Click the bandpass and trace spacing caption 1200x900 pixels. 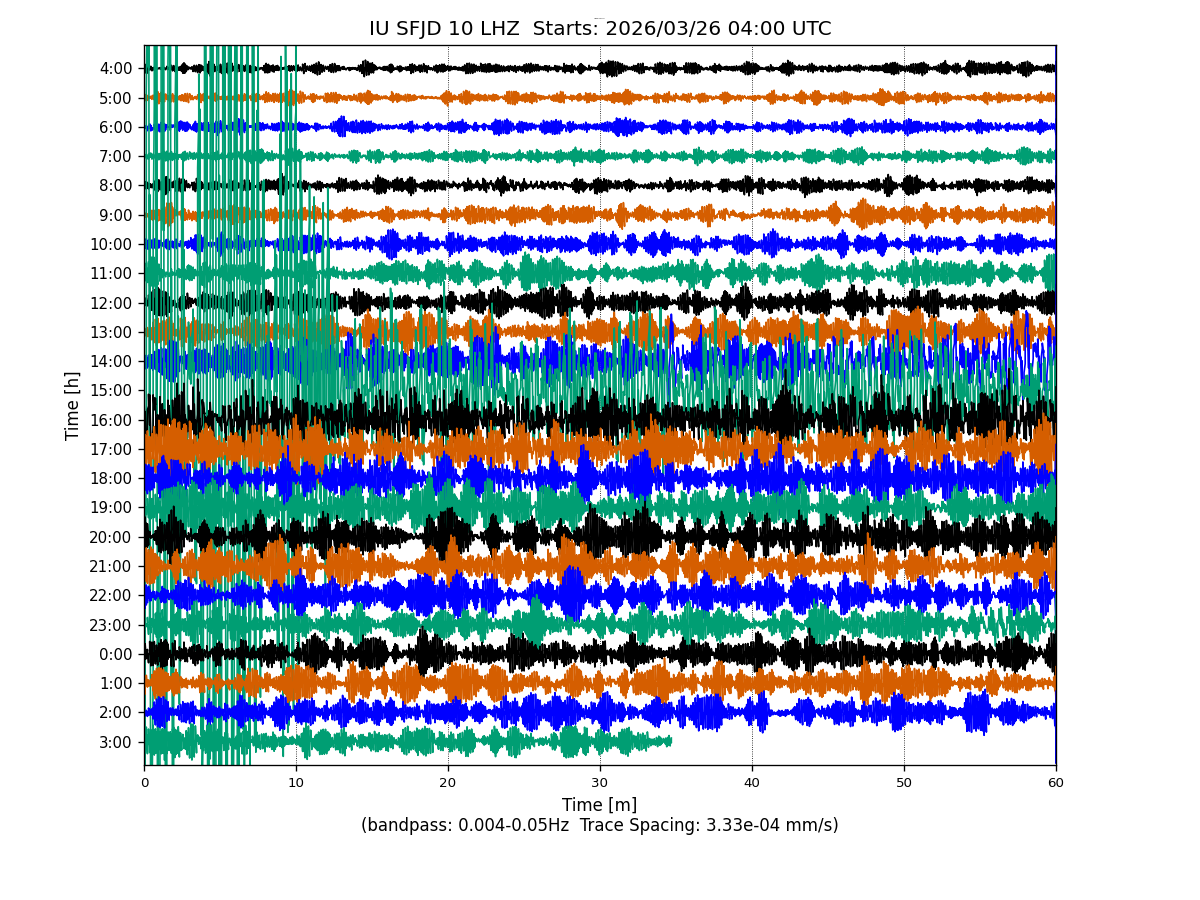[600, 826]
